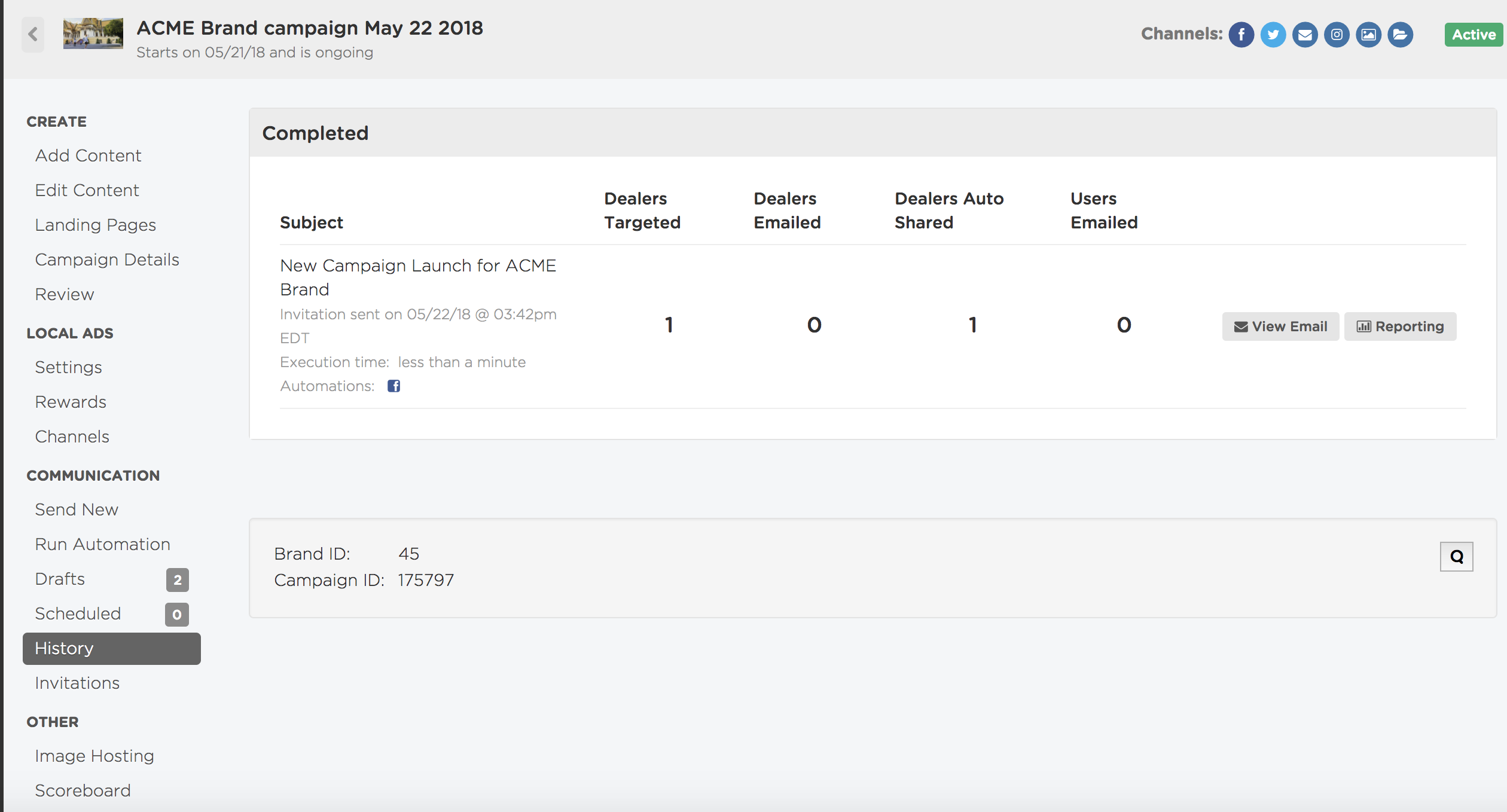Open Image Hosting
Screen dimensions: 1507x812
coord(94,756)
